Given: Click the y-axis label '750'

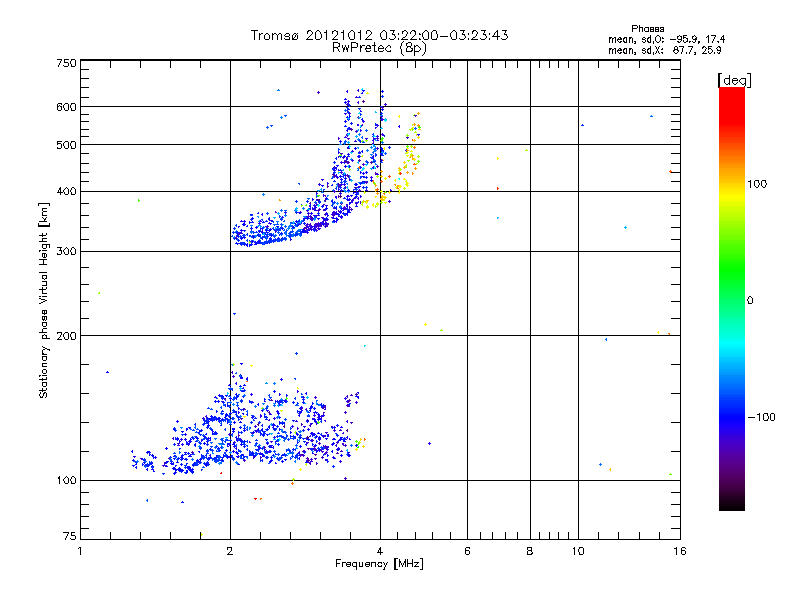Looking at the screenshot, I should (x=66, y=63).
